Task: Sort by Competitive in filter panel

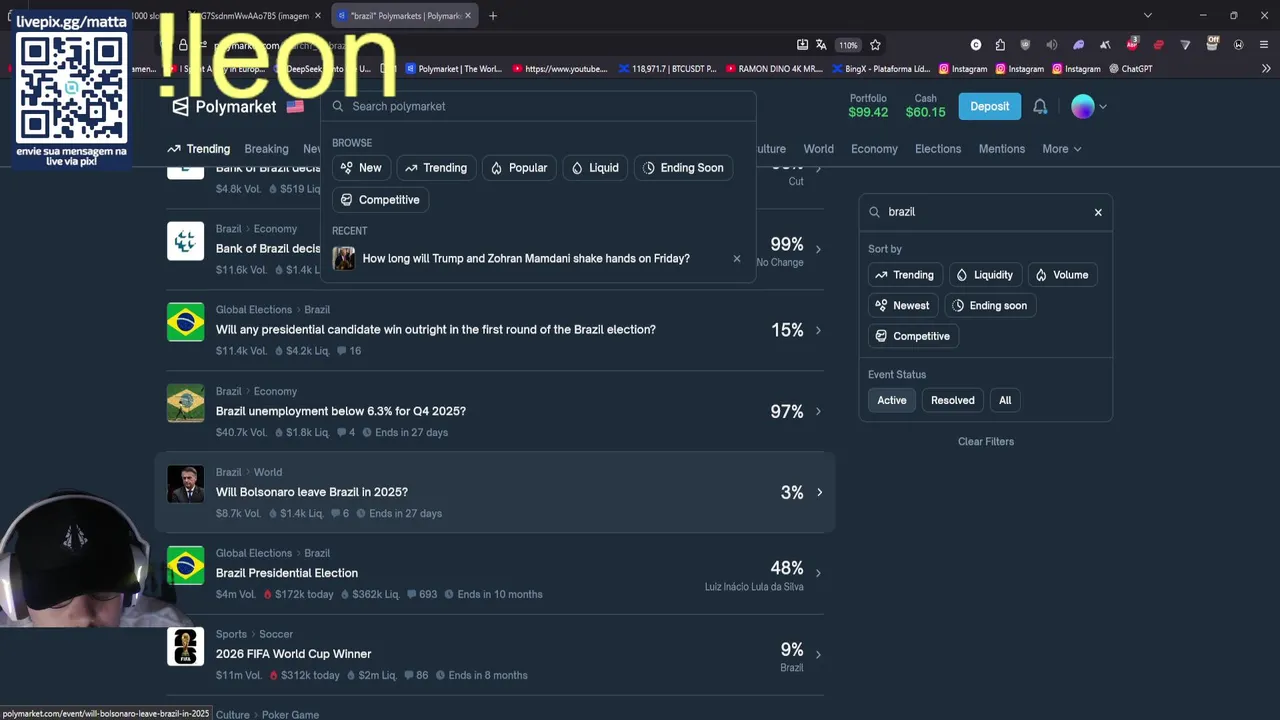Action: coord(913,337)
